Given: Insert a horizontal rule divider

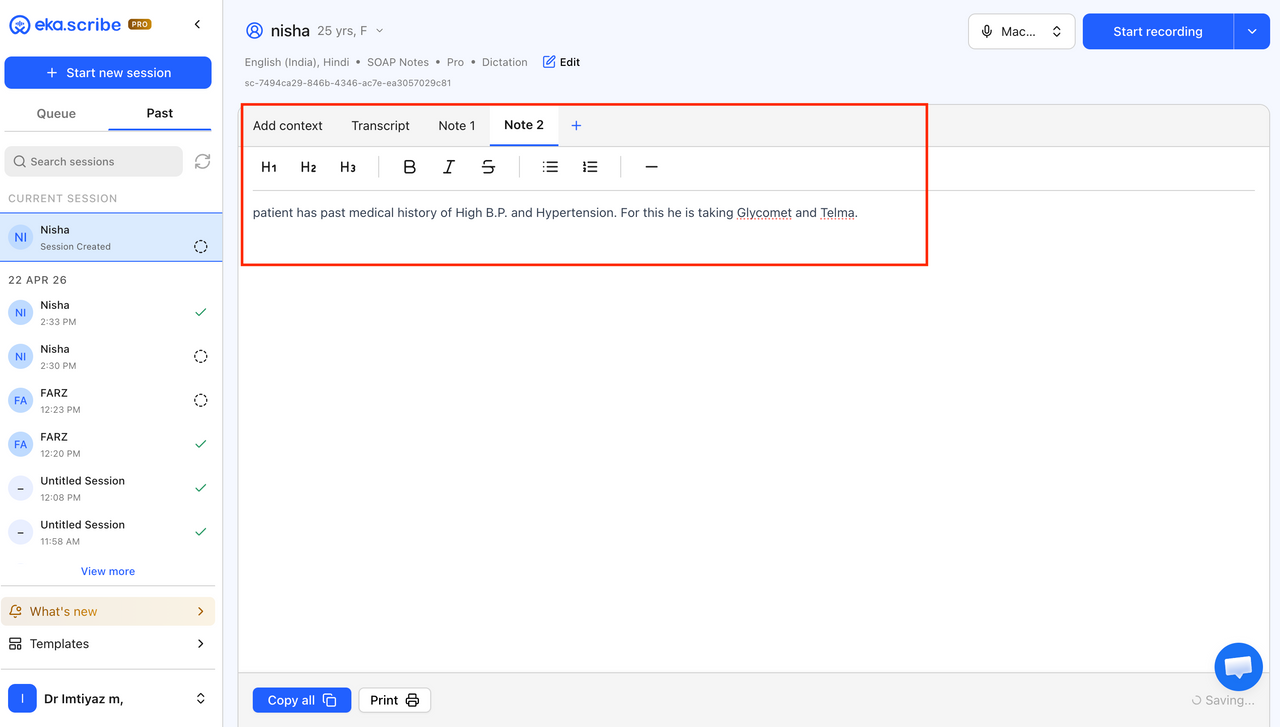Looking at the screenshot, I should pyautogui.click(x=651, y=167).
